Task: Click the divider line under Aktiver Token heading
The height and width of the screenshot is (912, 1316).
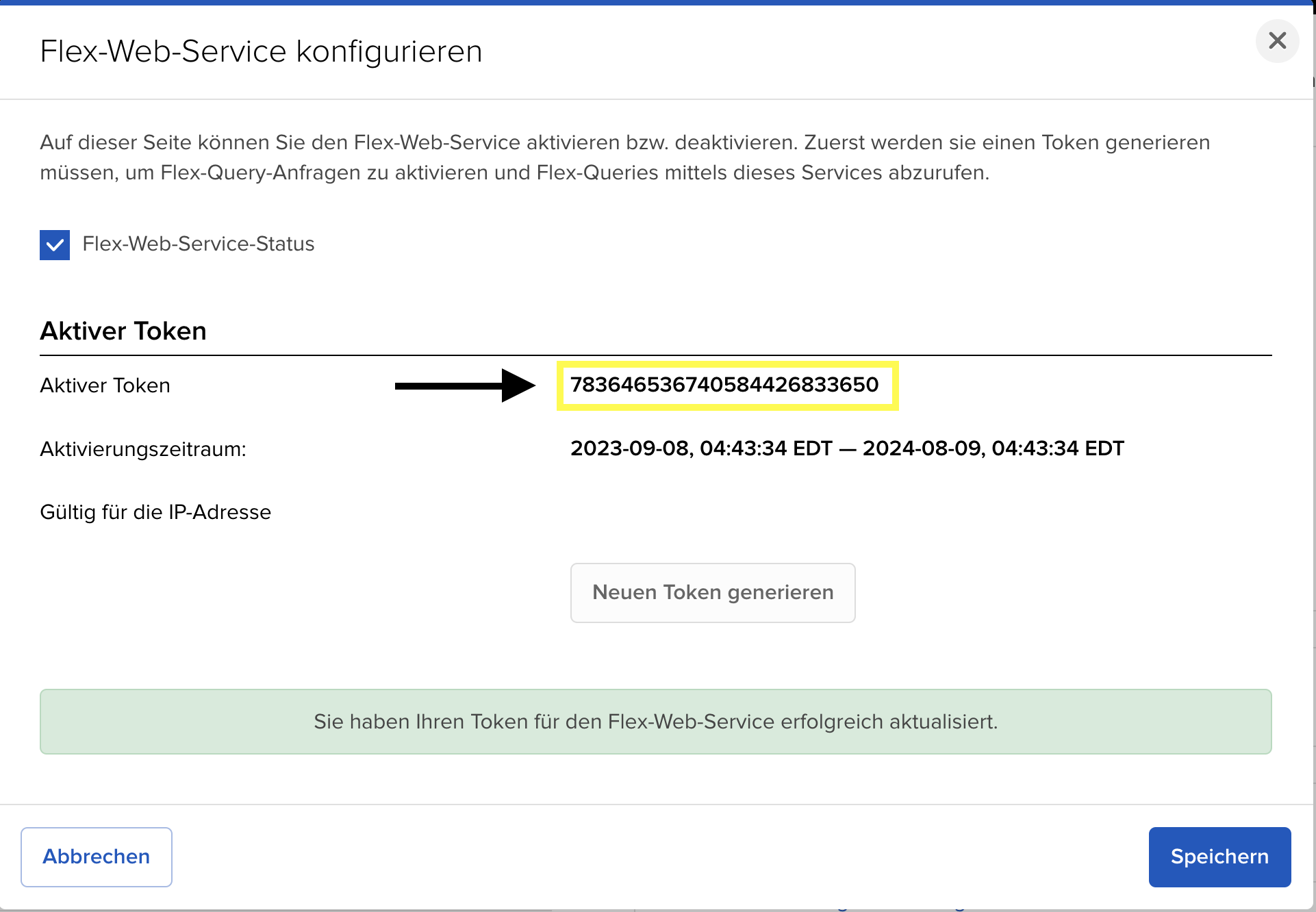Action: click(655, 355)
